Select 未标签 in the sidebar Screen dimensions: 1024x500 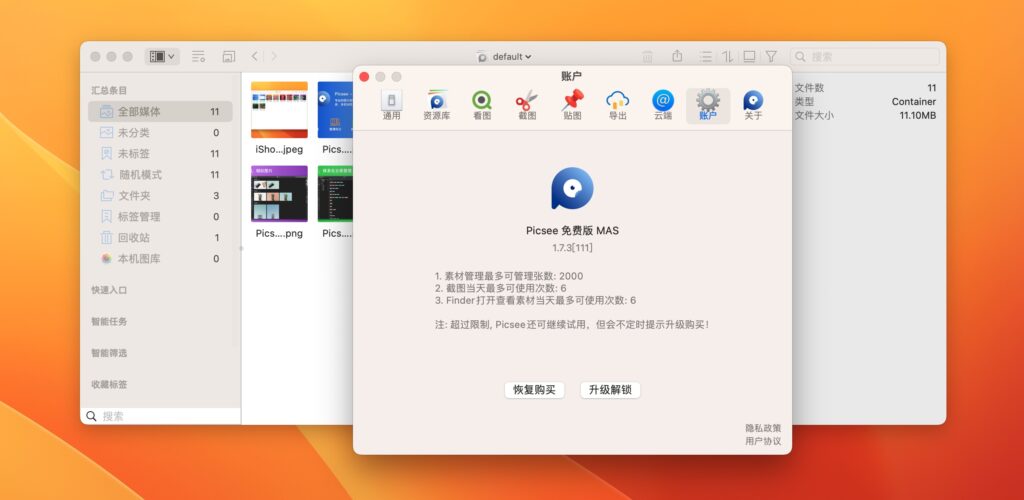tap(160, 153)
